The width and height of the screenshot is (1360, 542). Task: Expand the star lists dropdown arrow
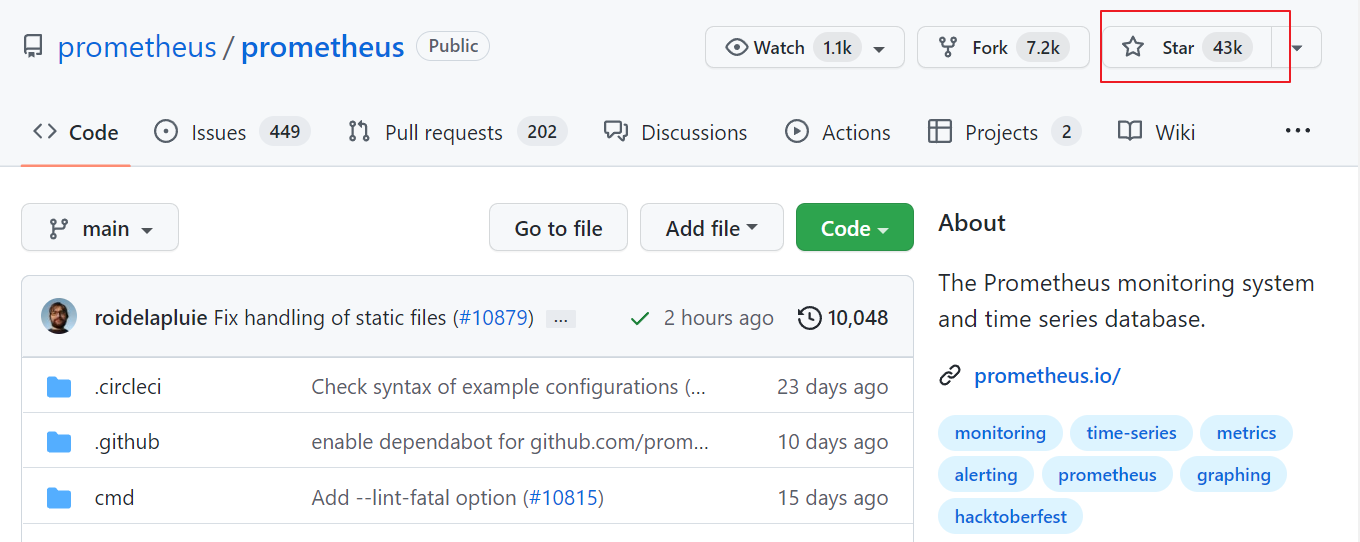(1297, 47)
